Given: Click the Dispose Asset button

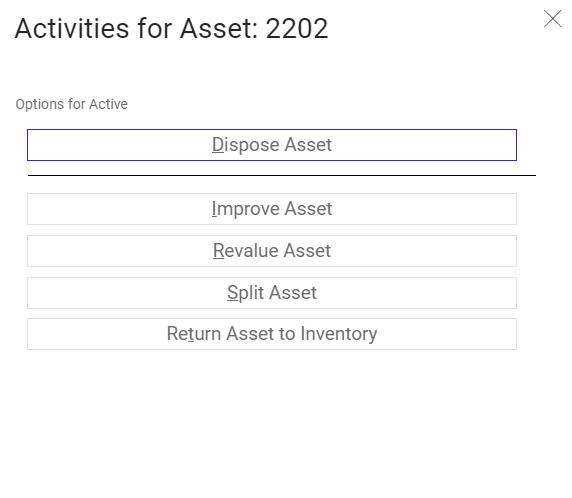Looking at the screenshot, I should click(272, 145).
